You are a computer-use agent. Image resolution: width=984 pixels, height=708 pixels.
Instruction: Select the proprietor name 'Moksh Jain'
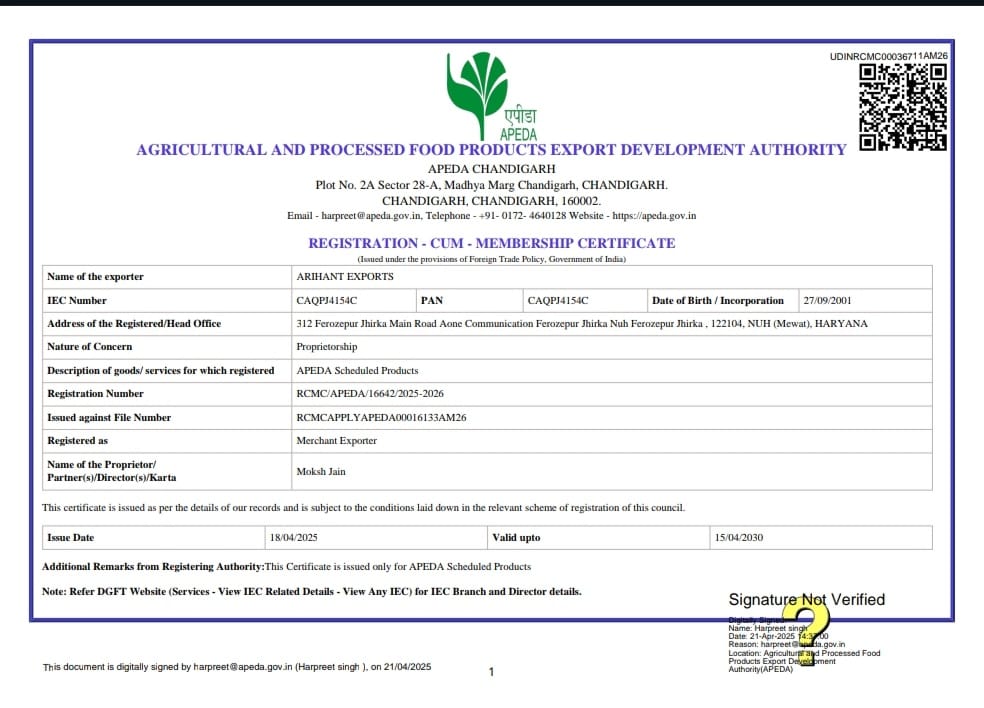click(x=321, y=471)
